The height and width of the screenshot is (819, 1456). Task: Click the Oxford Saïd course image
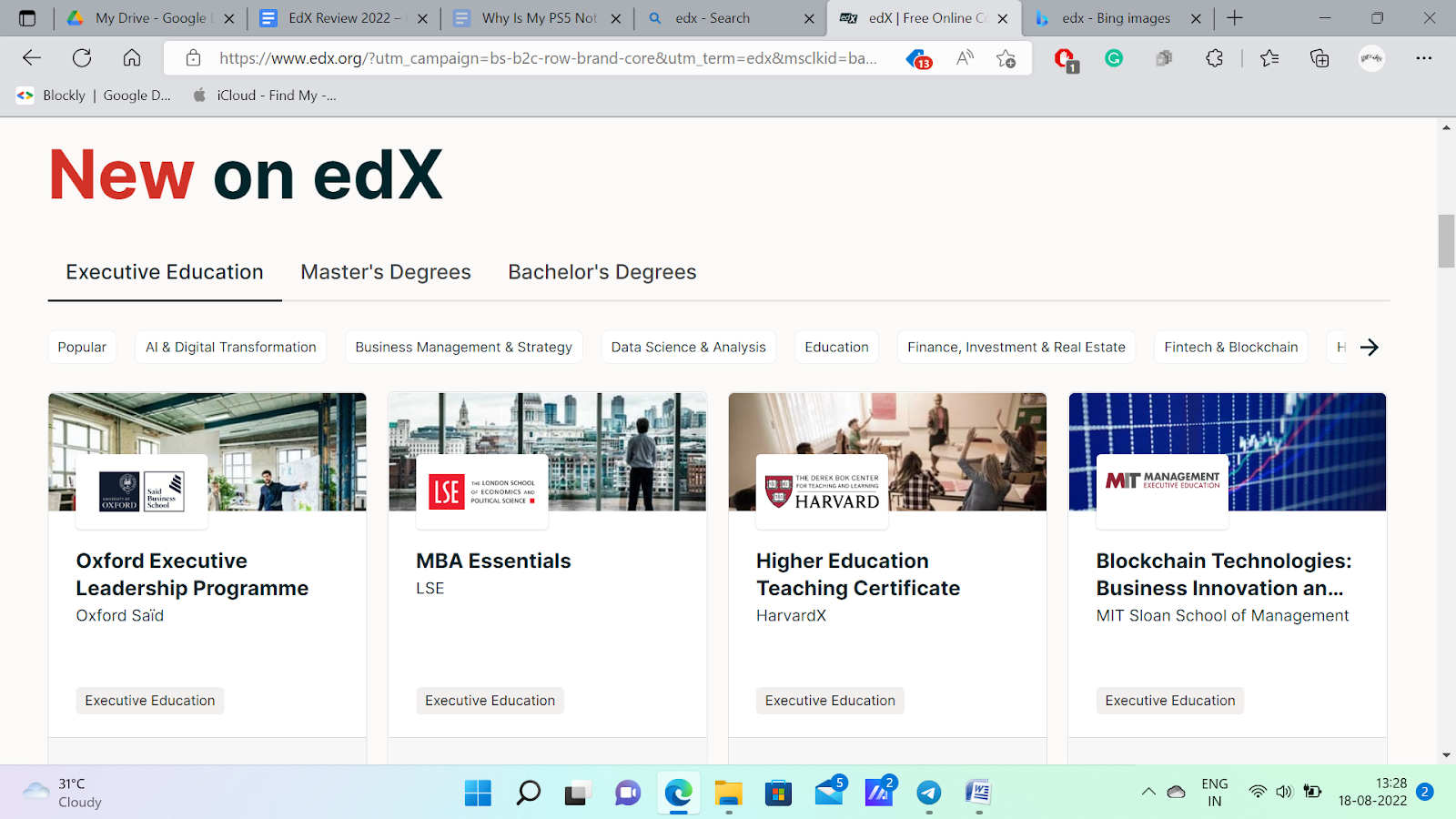pyautogui.click(x=207, y=451)
